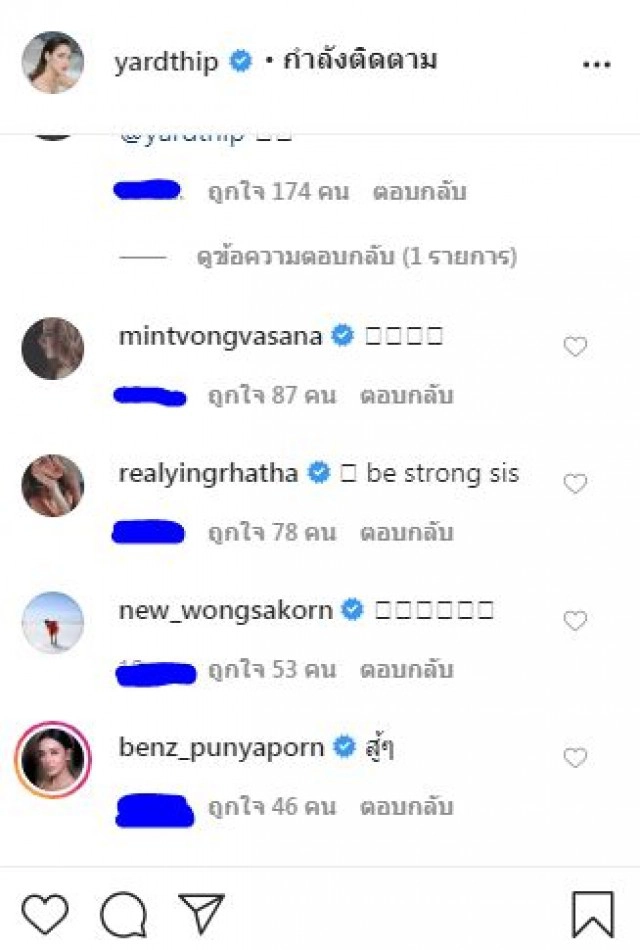Open benz_punyaporn's profile thumbnail

point(52,757)
